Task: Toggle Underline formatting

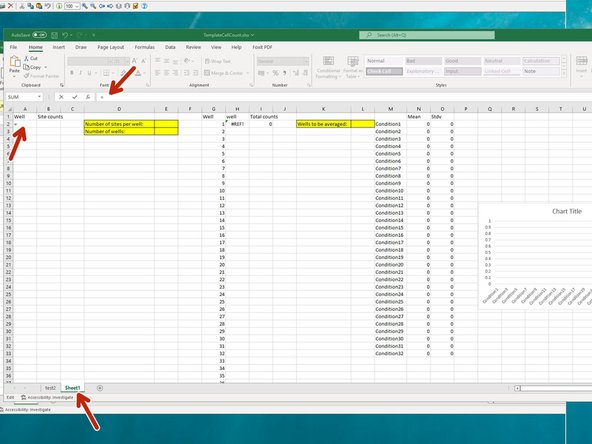Action: (x=89, y=73)
